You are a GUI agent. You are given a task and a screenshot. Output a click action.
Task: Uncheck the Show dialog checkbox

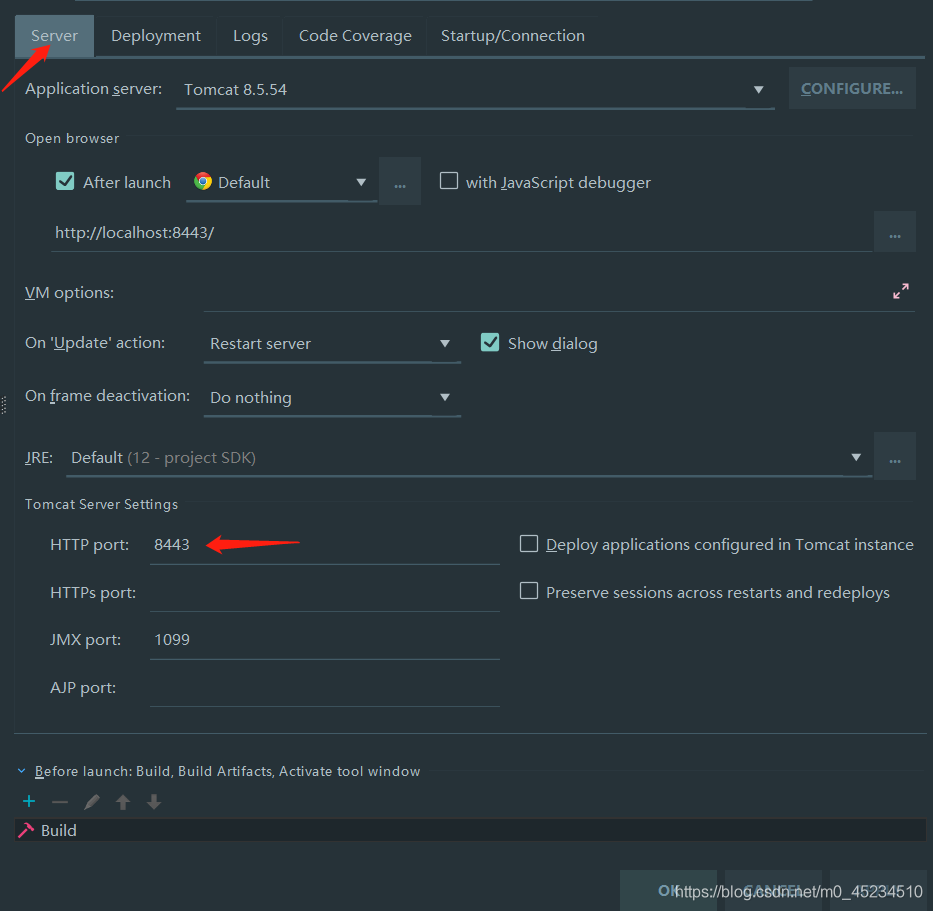tap(490, 342)
